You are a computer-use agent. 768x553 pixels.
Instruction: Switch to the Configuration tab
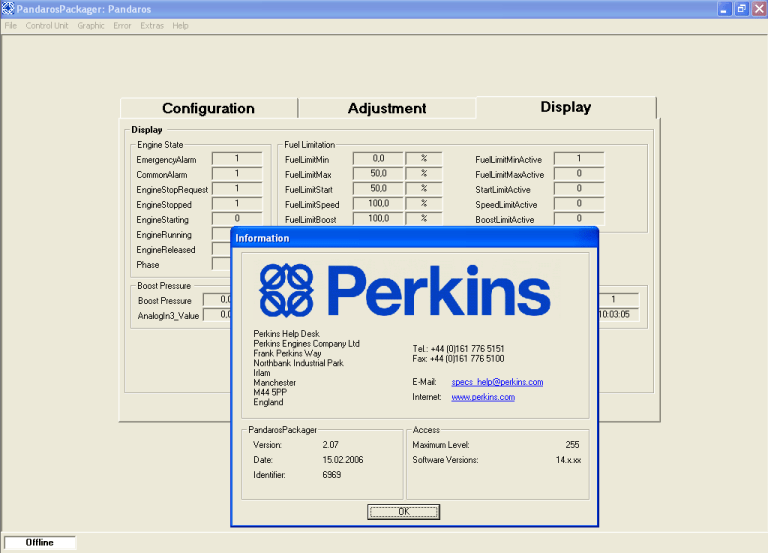(209, 108)
